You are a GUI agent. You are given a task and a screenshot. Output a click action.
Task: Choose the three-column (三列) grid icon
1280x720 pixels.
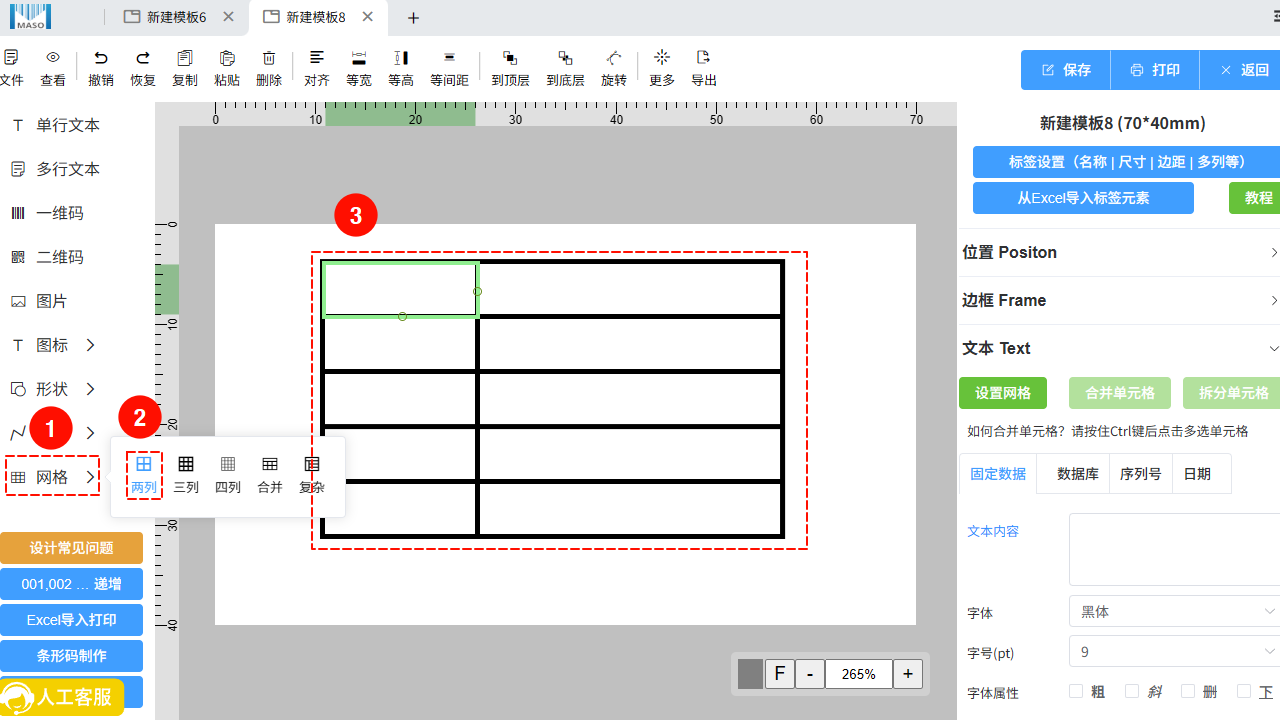[x=186, y=465]
